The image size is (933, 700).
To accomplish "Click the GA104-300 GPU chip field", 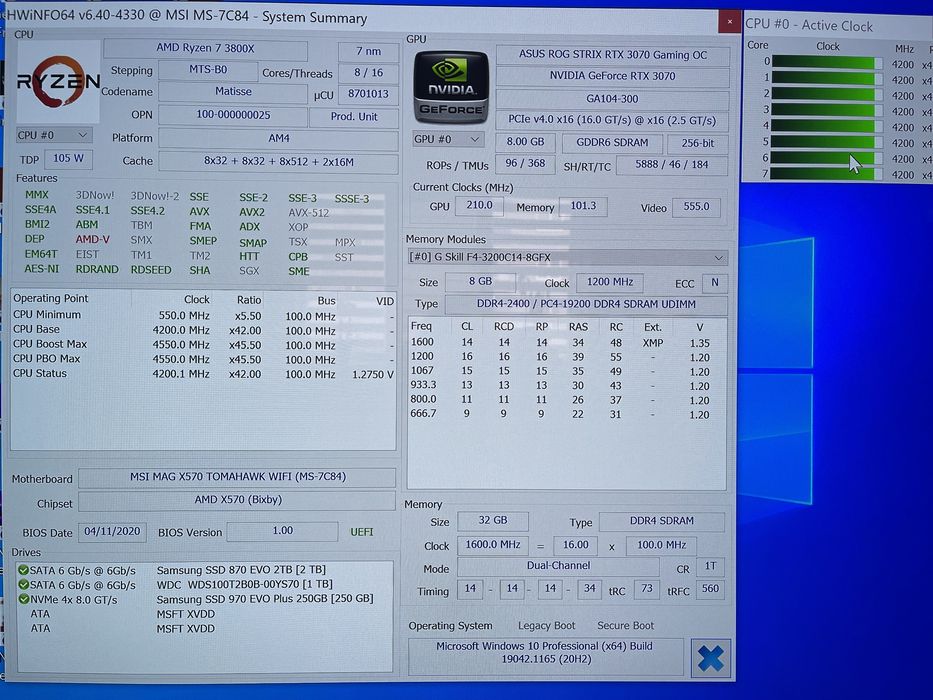I will tap(612, 99).
